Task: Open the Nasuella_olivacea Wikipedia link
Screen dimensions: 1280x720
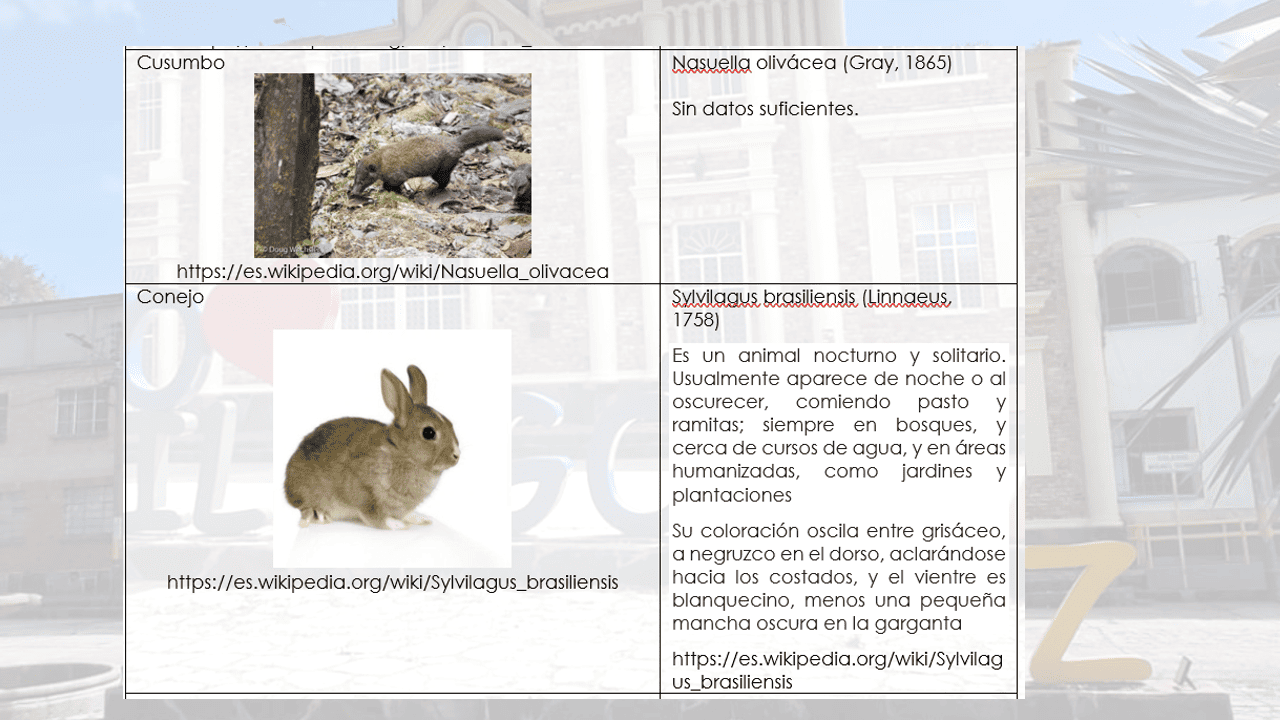Action: (392, 271)
